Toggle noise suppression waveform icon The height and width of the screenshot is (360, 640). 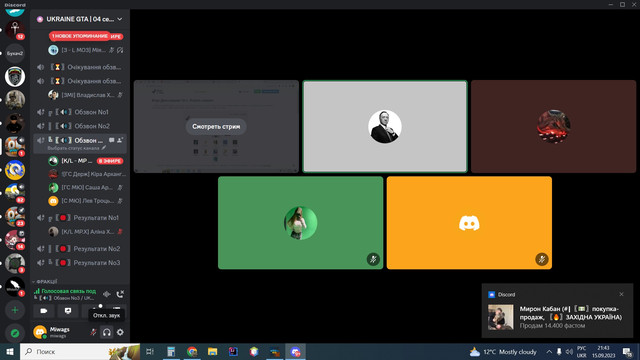[x=107, y=294]
